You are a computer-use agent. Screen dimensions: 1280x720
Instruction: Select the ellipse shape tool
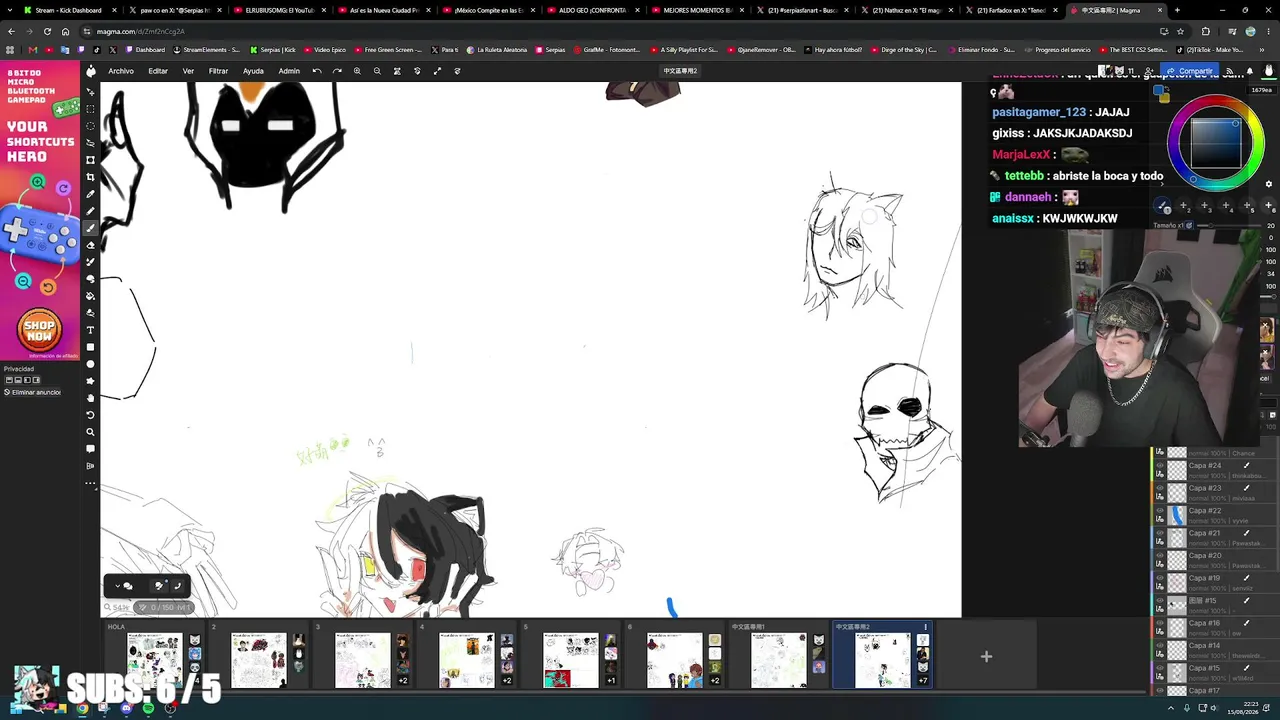(90, 364)
